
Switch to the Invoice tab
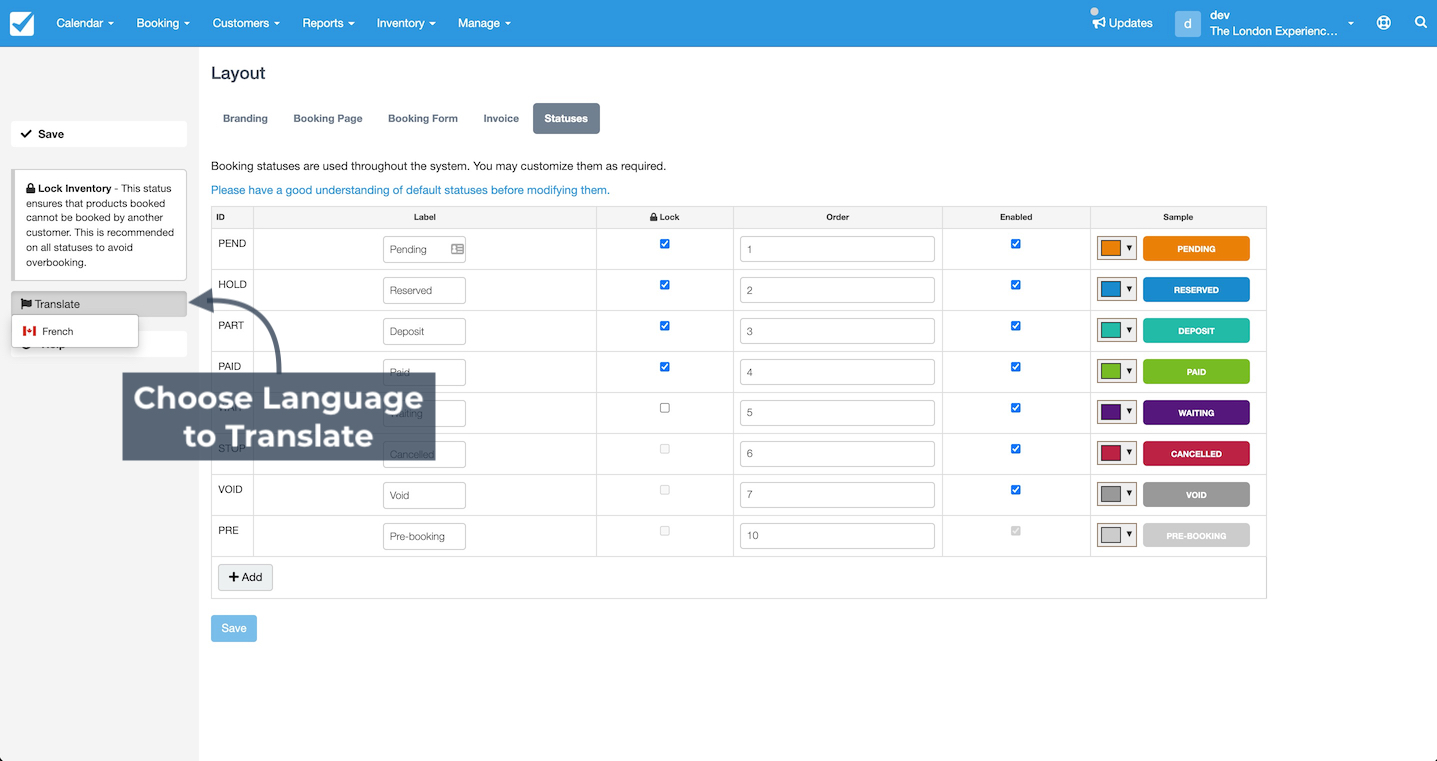(501, 118)
